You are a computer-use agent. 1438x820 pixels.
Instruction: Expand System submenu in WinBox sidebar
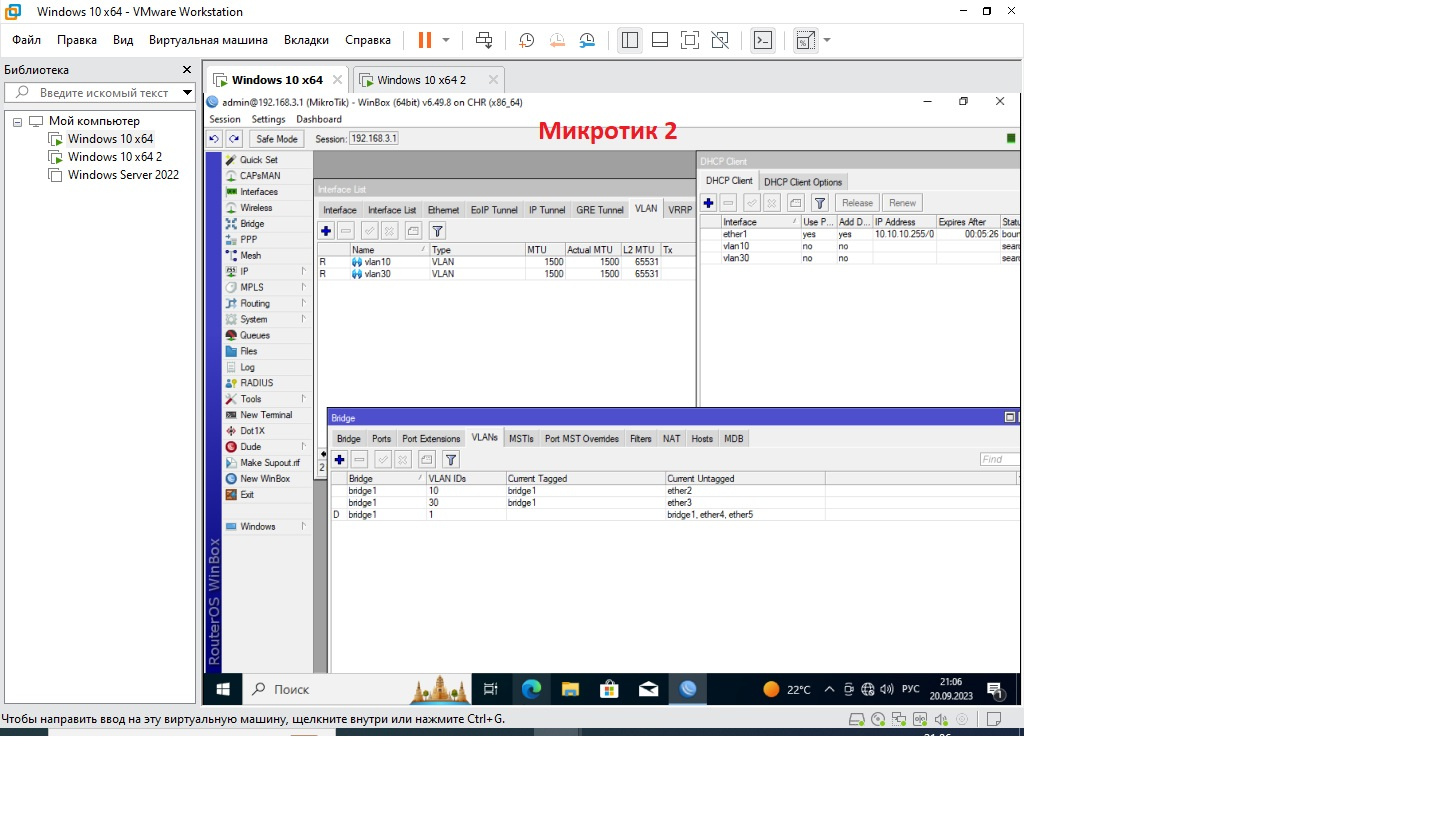point(304,320)
